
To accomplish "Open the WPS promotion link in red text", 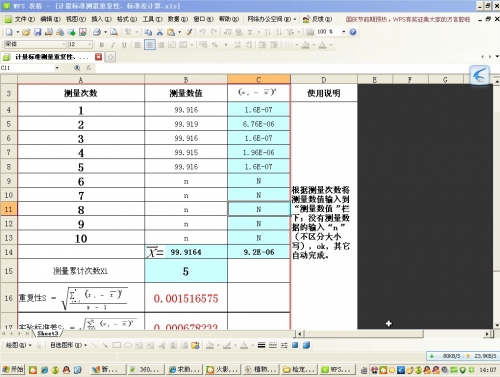I will coord(408,19).
